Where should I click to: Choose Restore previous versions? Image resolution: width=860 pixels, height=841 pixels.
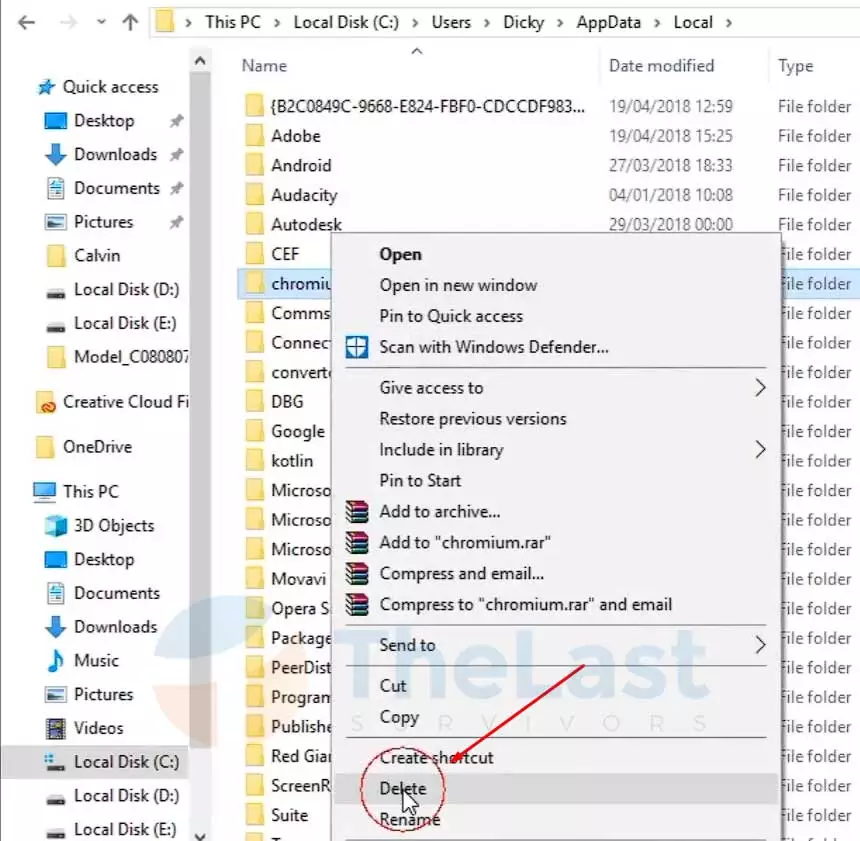(x=473, y=419)
